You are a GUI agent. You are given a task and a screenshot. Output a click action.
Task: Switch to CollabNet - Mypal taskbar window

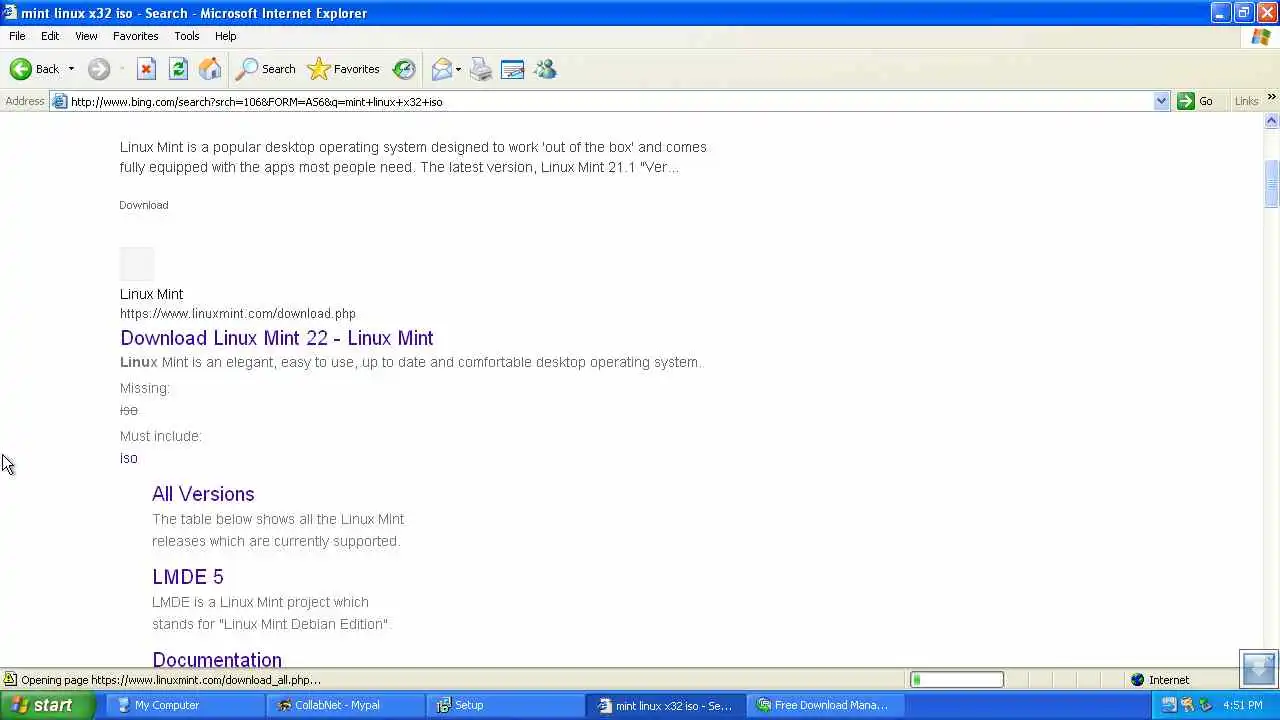346,705
